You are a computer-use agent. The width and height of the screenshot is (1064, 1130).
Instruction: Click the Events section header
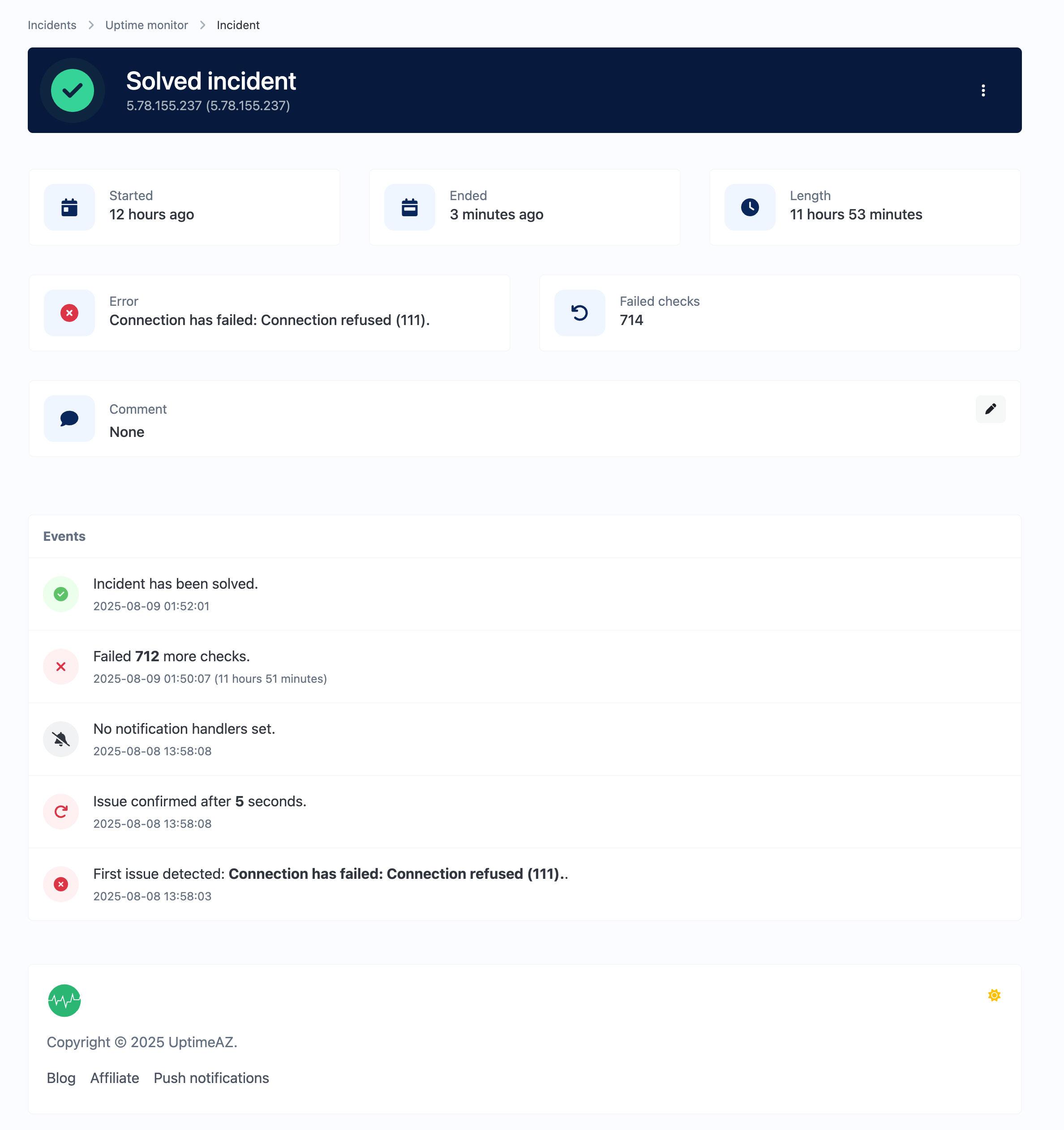point(64,536)
